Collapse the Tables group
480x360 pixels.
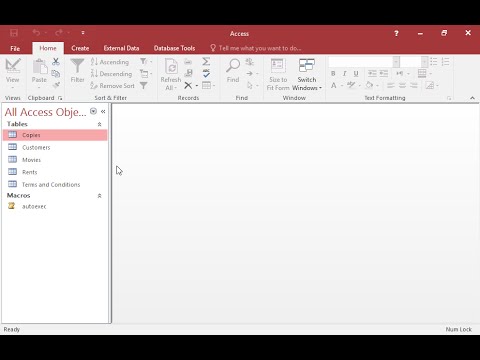99,124
